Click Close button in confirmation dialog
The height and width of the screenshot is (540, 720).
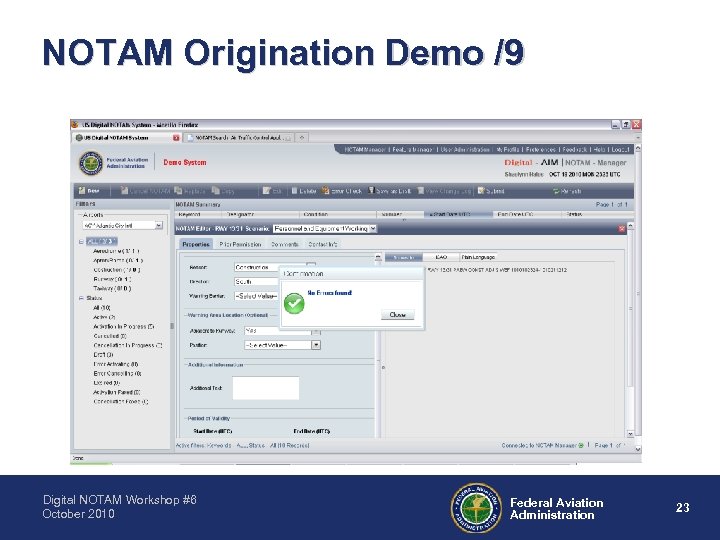398,315
